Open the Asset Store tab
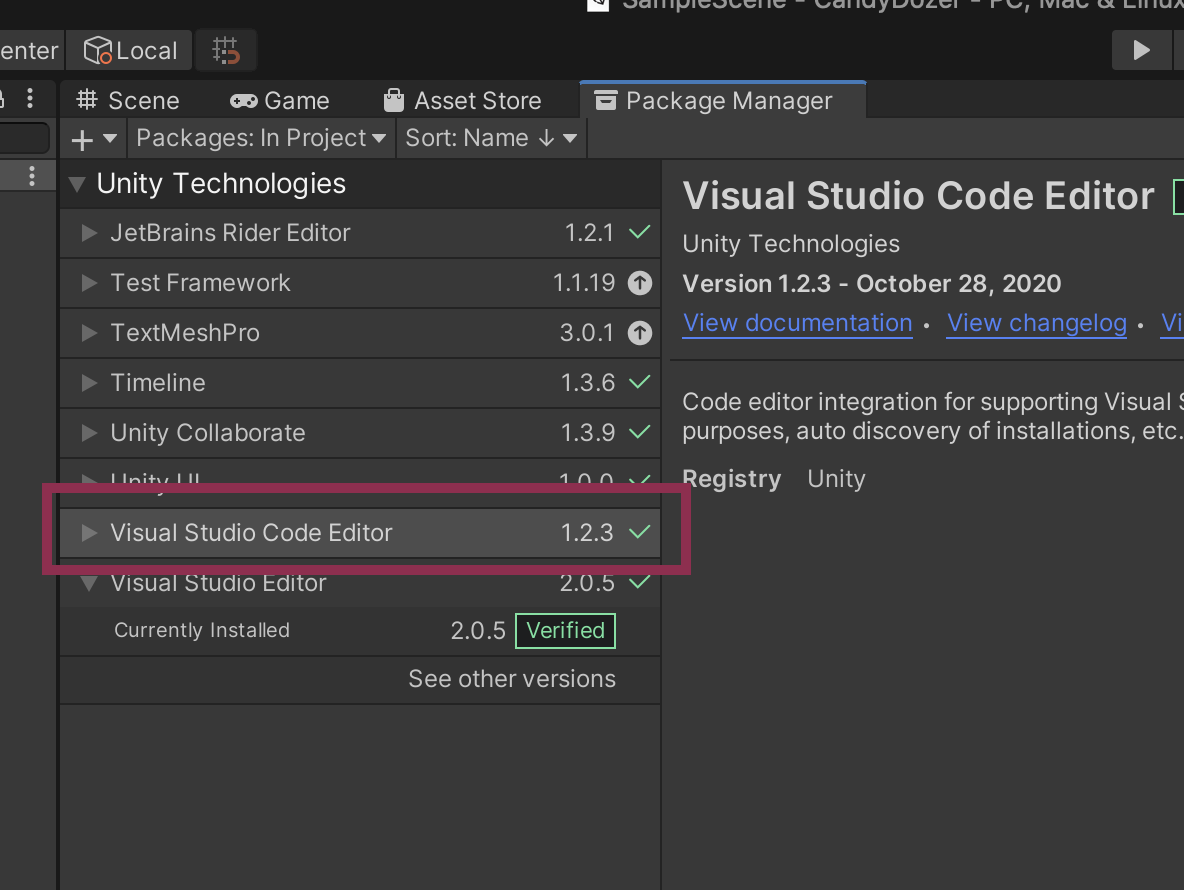The width and height of the screenshot is (1184, 890). pyautogui.click(x=462, y=100)
